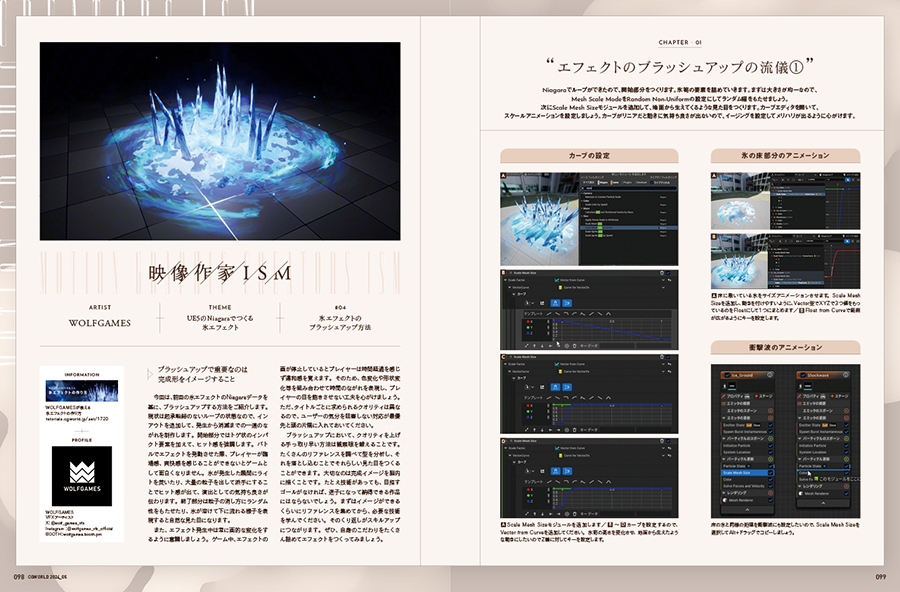Select red X curve channel in panel B

coord(528,322)
